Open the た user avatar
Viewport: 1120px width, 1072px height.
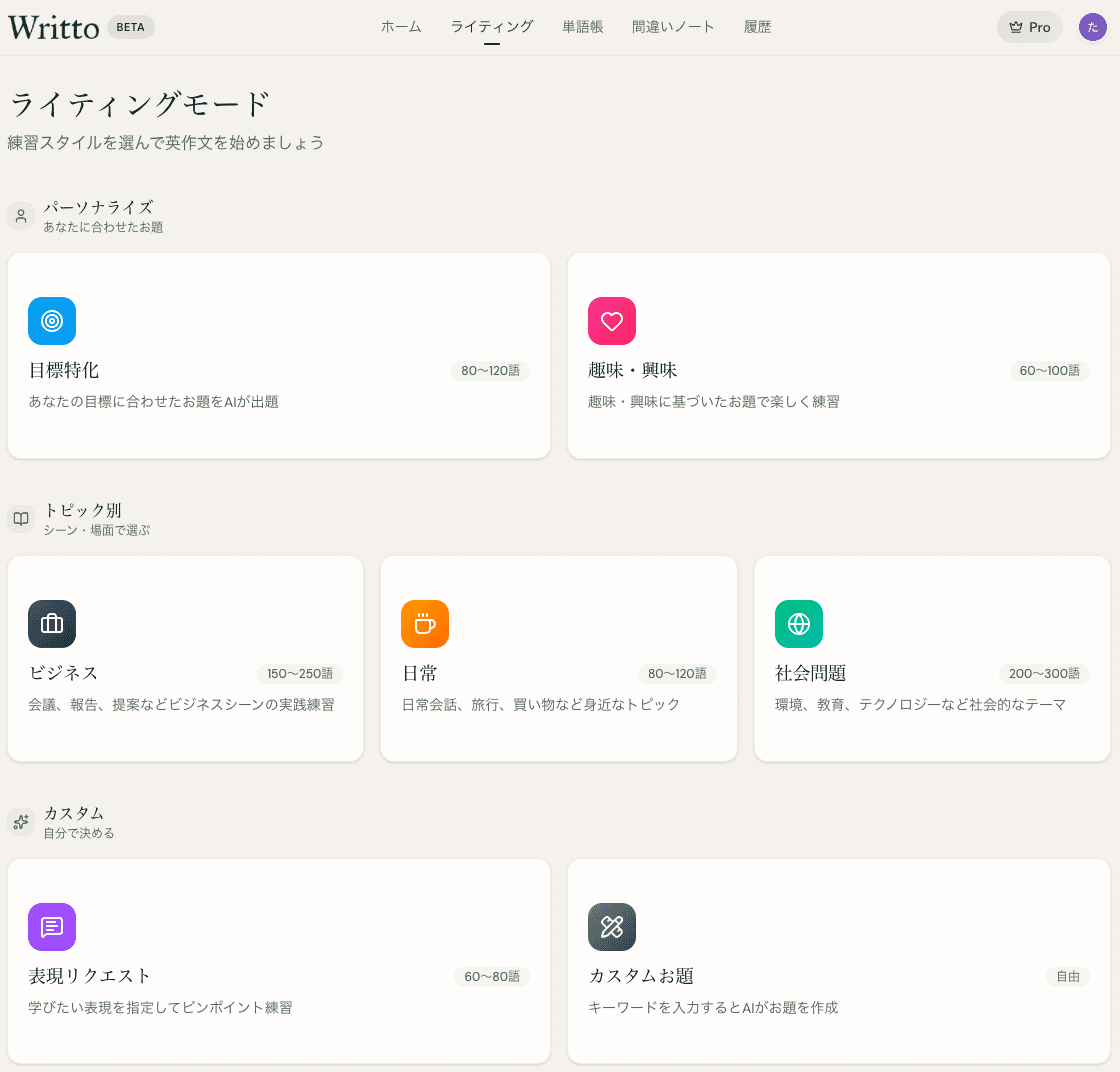tap(1092, 27)
